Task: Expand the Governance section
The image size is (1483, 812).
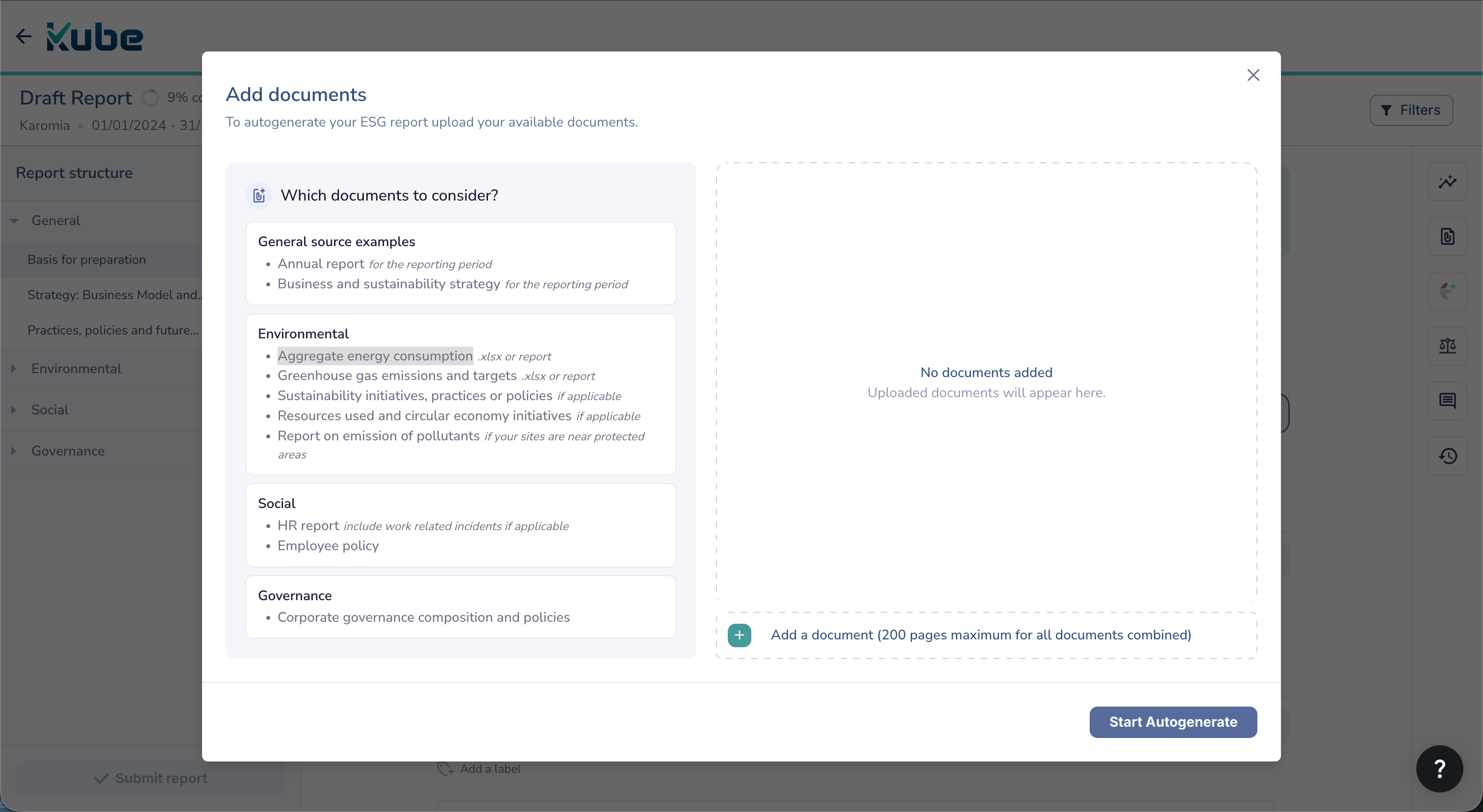Action: click(x=14, y=451)
